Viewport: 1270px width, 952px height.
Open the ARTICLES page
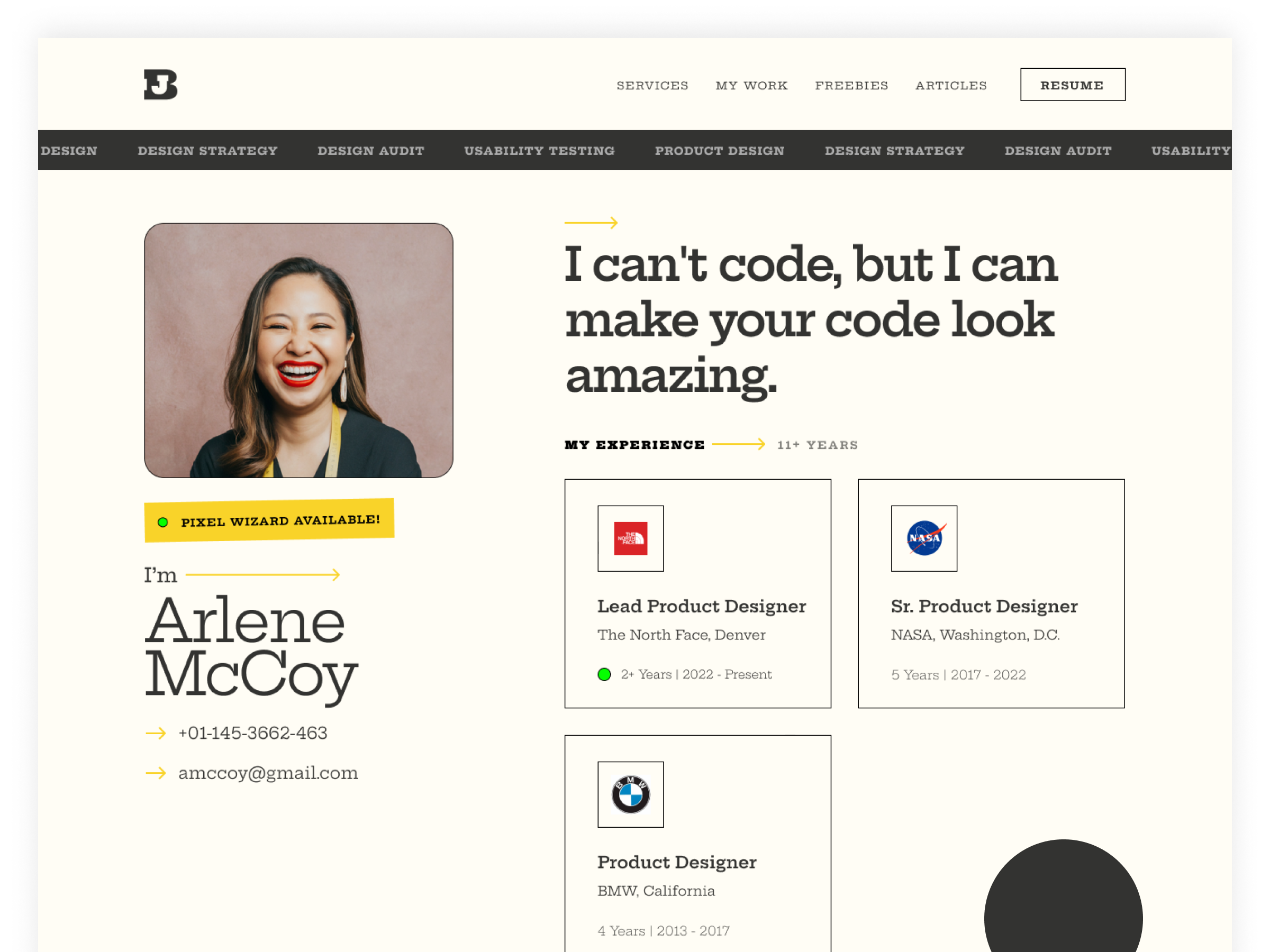tap(950, 85)
